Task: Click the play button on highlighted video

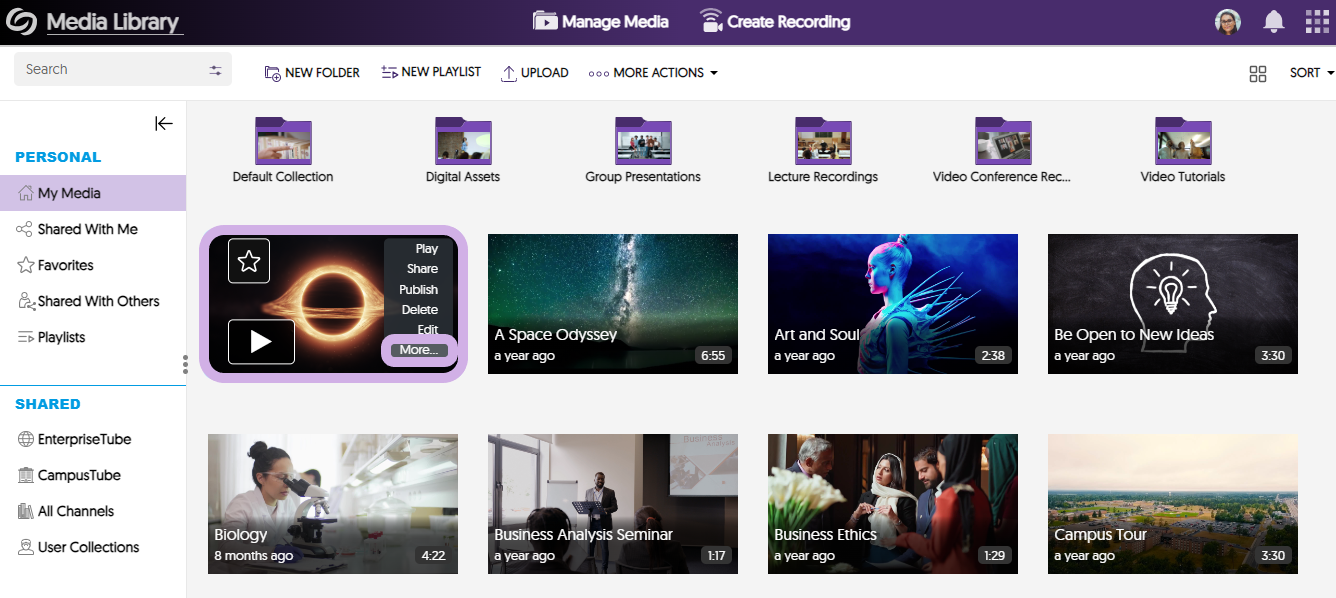Action: (x=261, y=342)
